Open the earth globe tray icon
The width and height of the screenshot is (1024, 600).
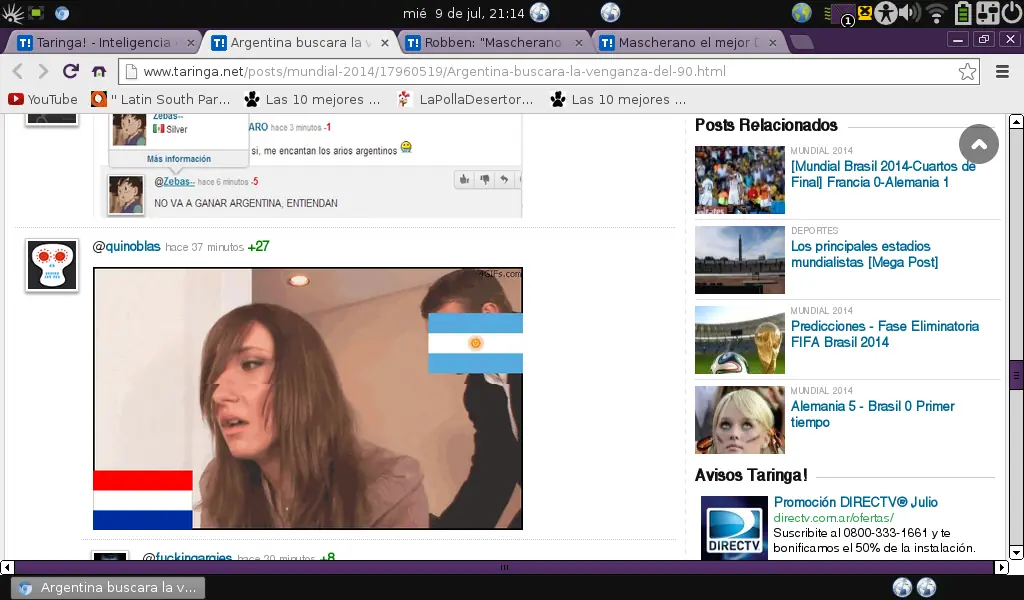click(x=801, y=12)
